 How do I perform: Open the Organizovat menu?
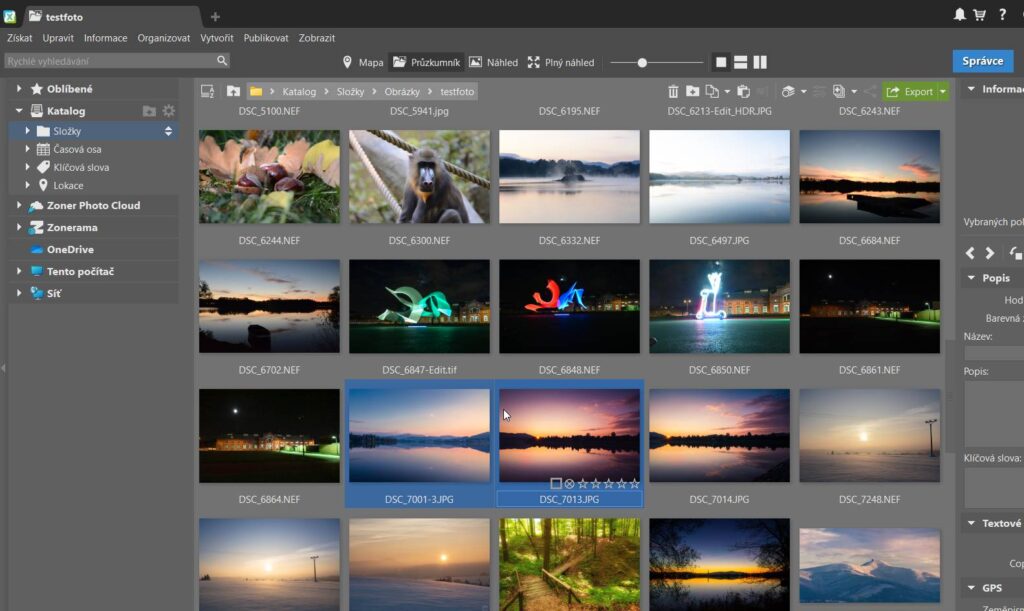(x=163, y=38)
